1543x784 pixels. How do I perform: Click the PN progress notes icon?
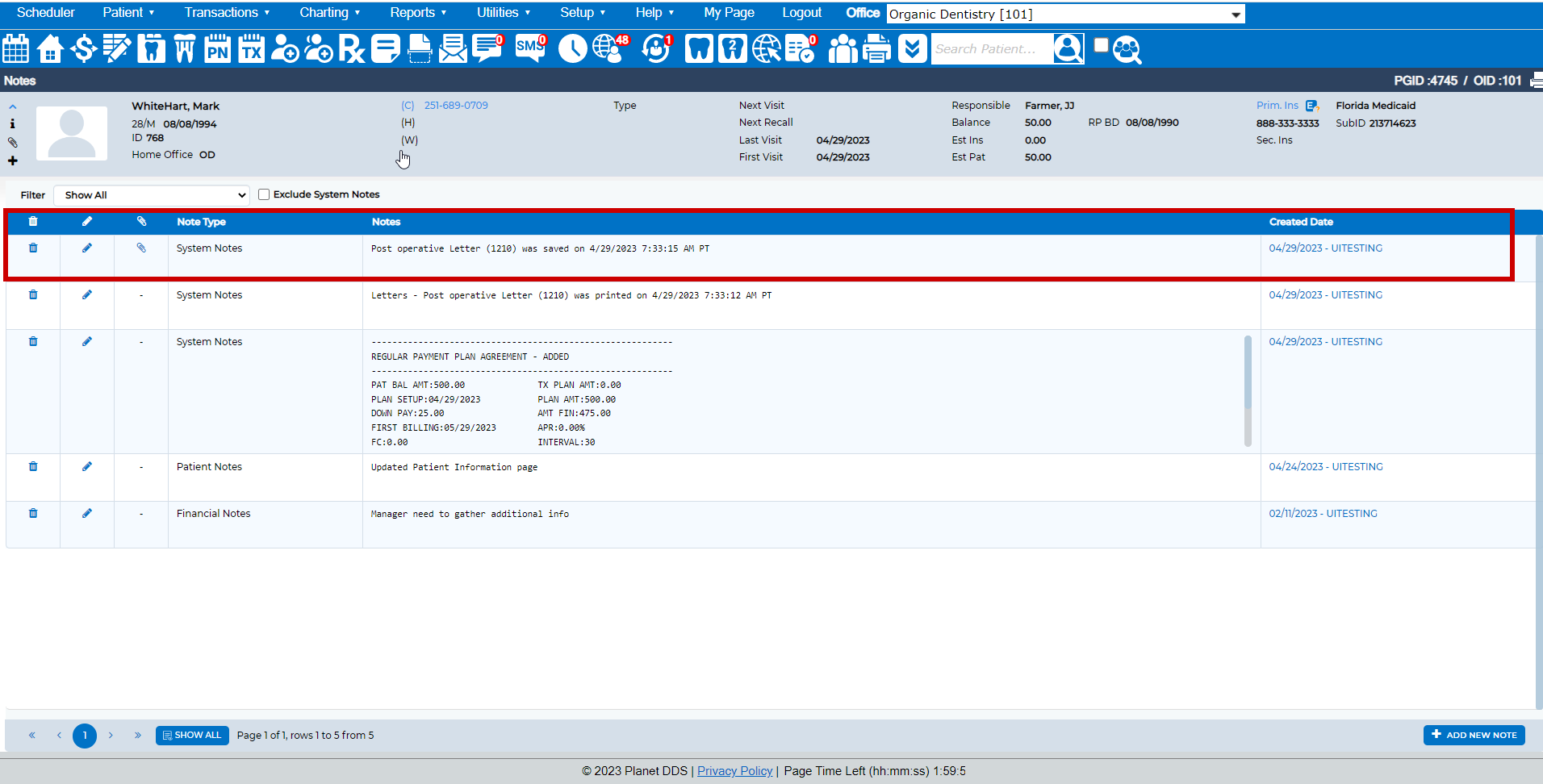217,49
